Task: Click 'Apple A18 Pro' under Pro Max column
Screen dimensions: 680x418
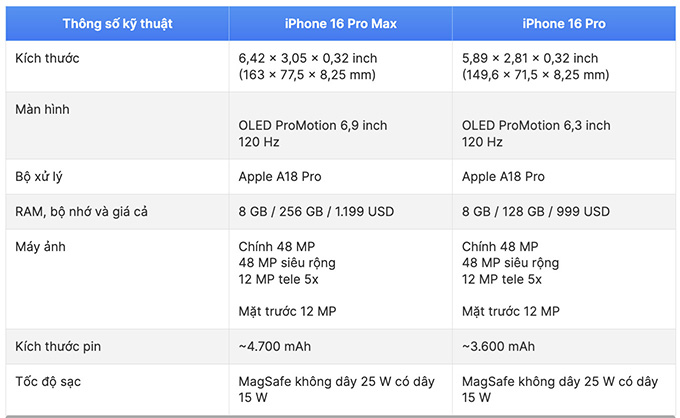Action: tap(279, 176)
